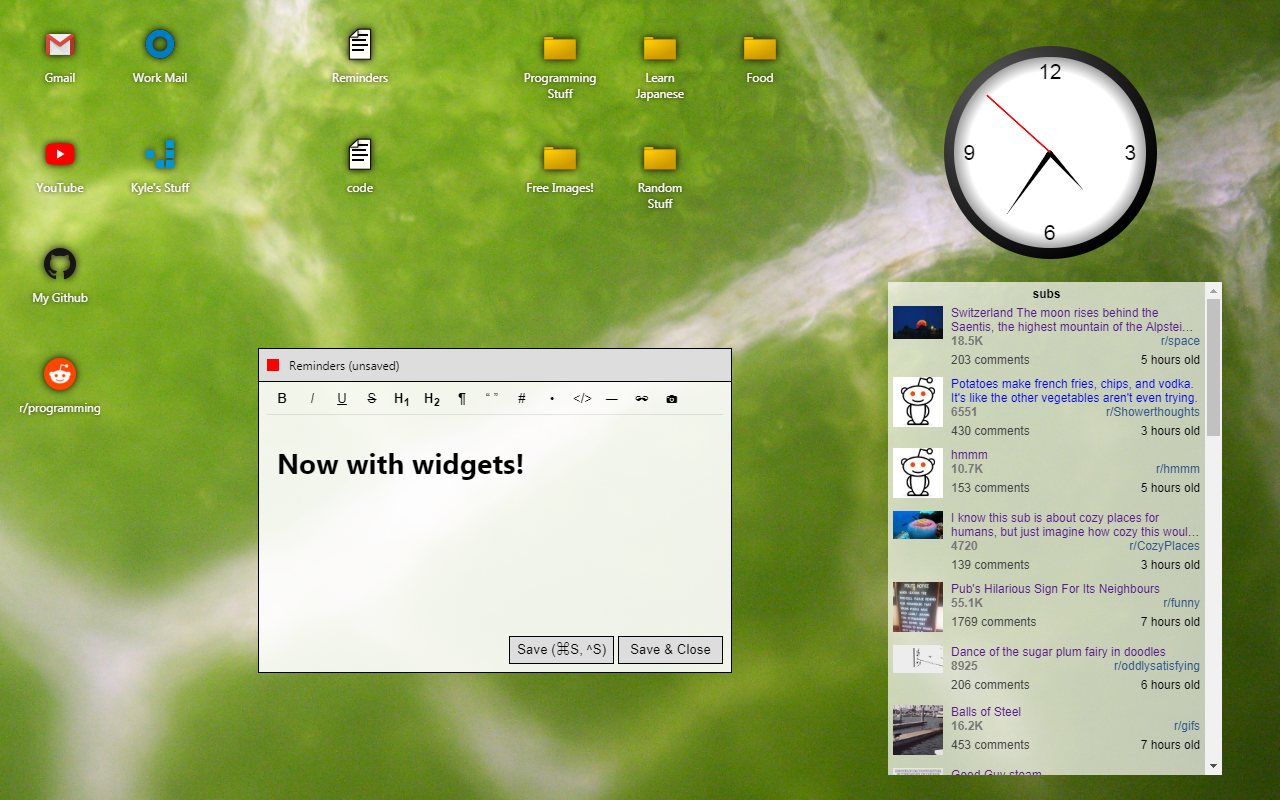Insert a Heading 1
This screenshot has width=1280, height=800.
pos(401,398)
